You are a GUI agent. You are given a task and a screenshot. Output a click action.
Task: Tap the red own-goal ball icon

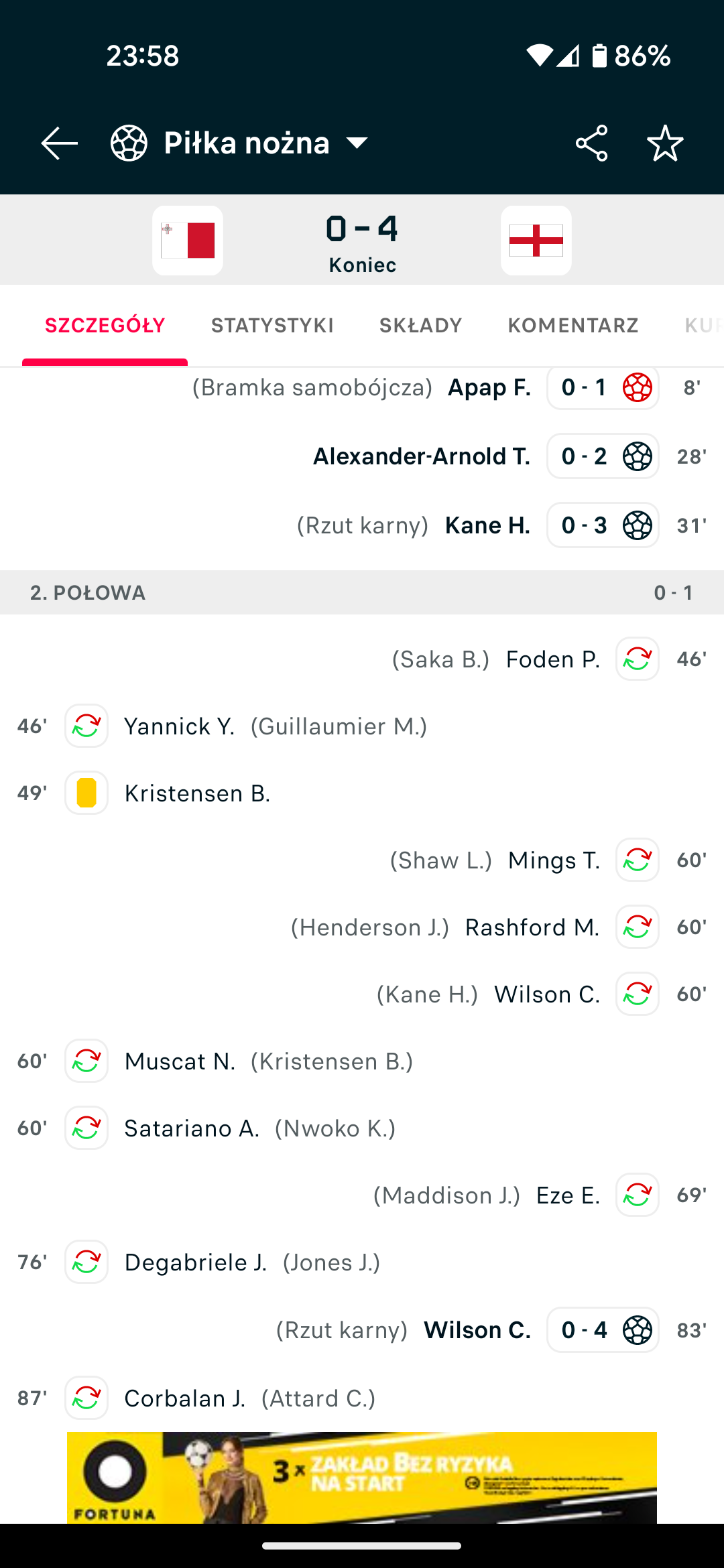[x=637, y=387]
